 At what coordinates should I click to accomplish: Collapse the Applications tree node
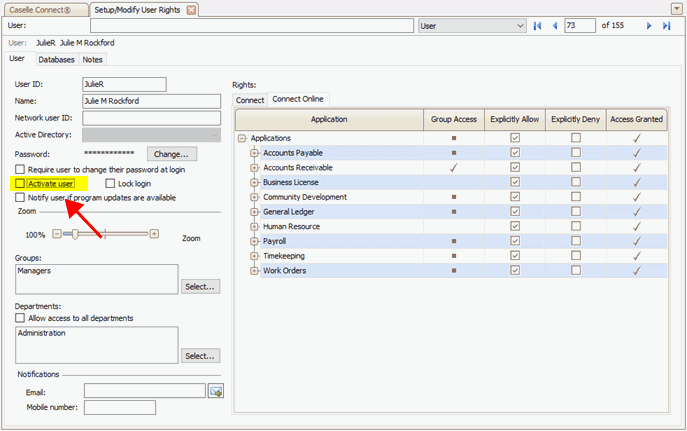click(242, 138)
